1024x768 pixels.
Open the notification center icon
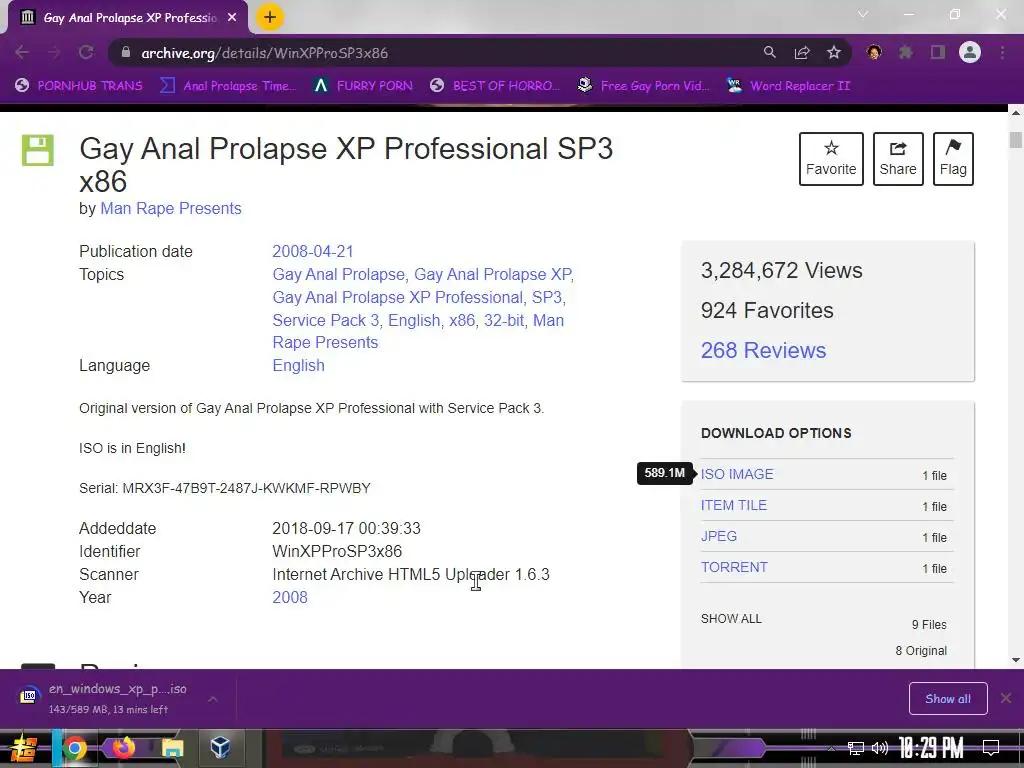pyautogui.click(x=991, y=748)
